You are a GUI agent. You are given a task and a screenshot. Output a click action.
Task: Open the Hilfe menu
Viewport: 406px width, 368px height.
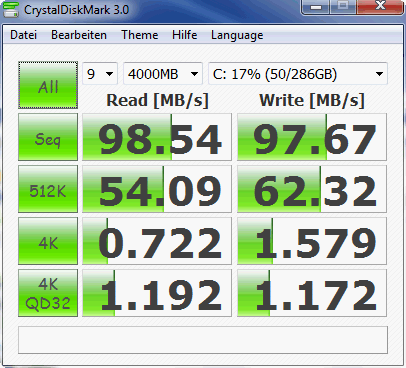185,35
